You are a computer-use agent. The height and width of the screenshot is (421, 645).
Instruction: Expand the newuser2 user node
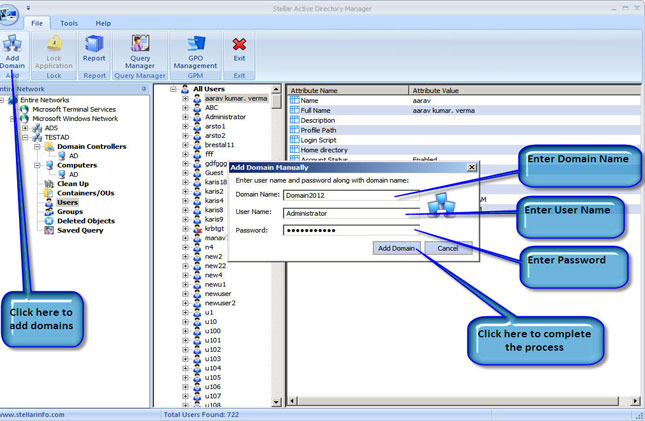coord(186,303)
